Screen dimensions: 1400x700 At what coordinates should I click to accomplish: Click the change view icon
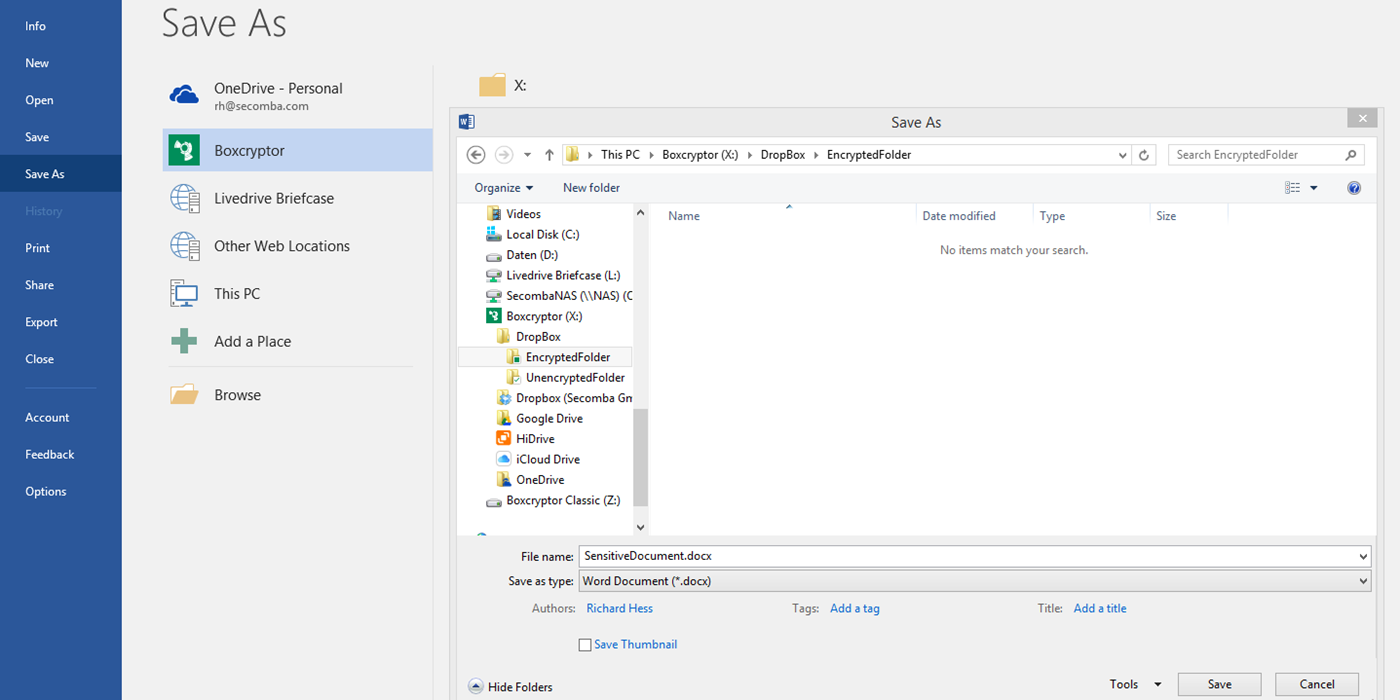click(1293, 188)
